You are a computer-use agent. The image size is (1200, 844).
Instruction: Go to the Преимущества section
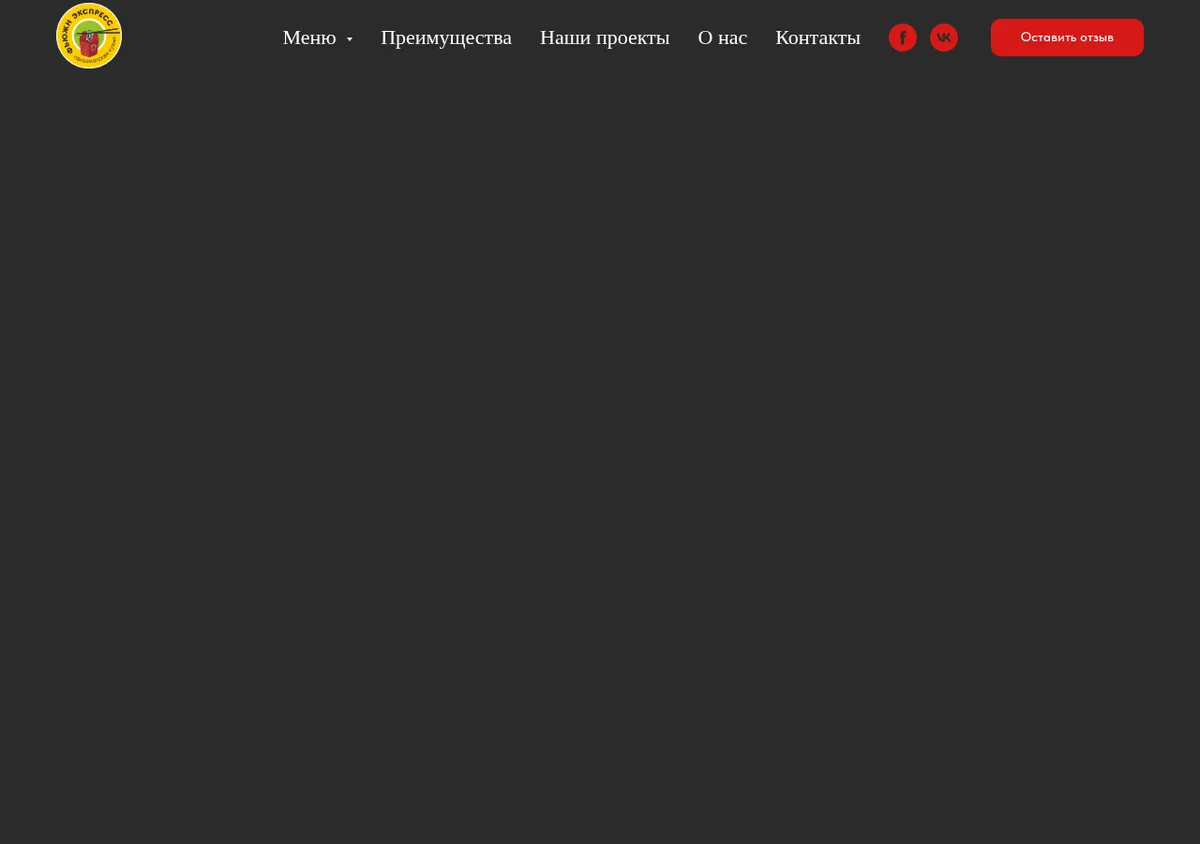[446, 38]
